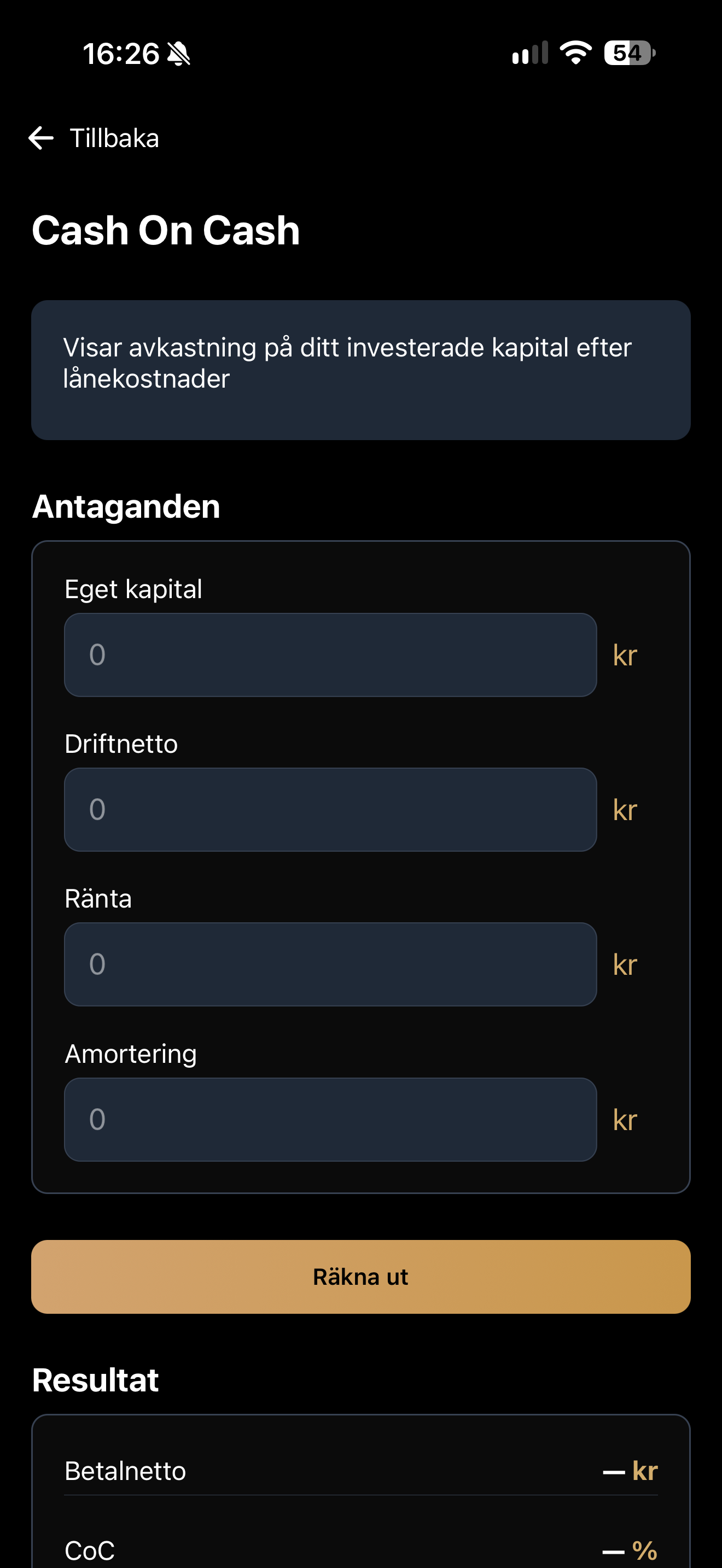
Task: Tap the Wi-Fi status icon
Action: pos(576,53)
